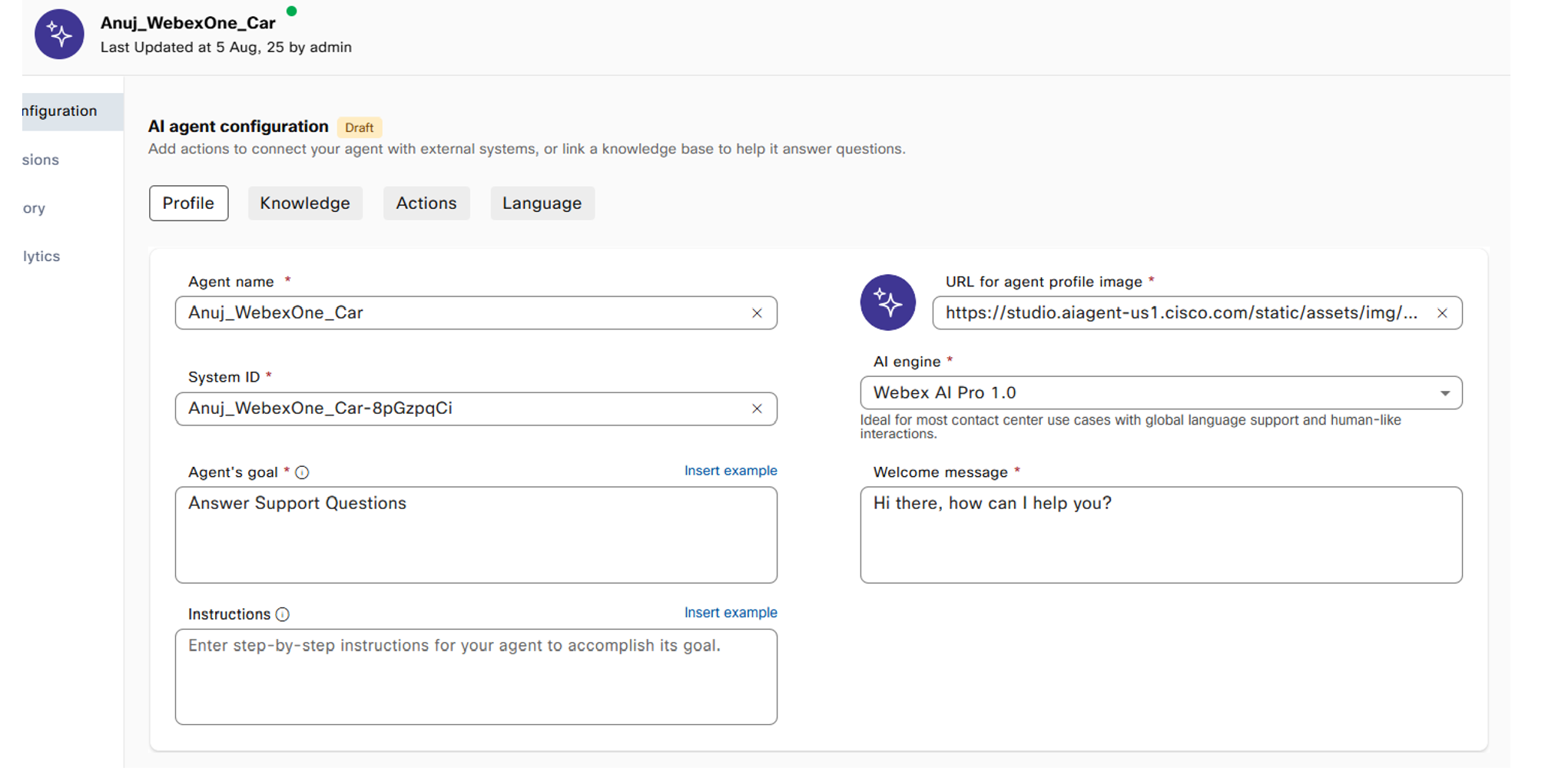1545x784 pixels.
Task: Click the Anuj_WebexOne_Car header title
Action: coord(188,23)
